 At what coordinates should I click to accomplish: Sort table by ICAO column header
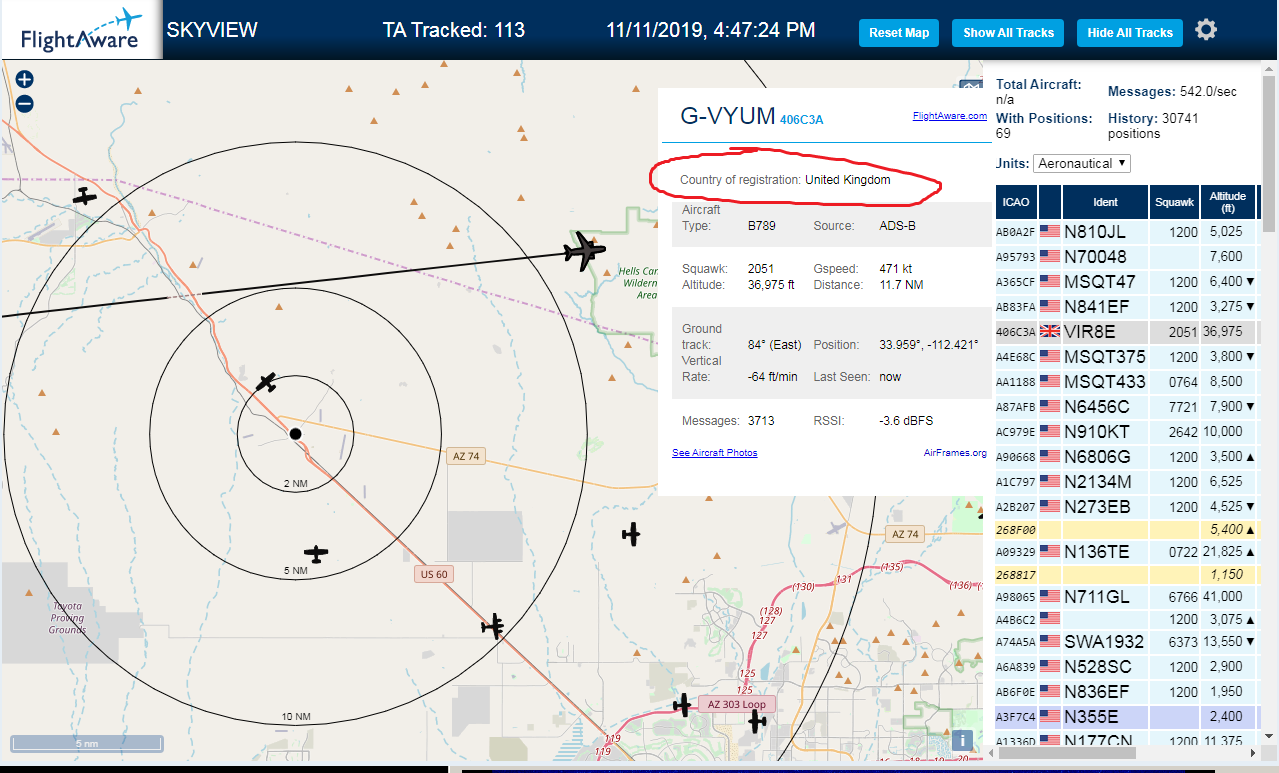coord(1016,202)
